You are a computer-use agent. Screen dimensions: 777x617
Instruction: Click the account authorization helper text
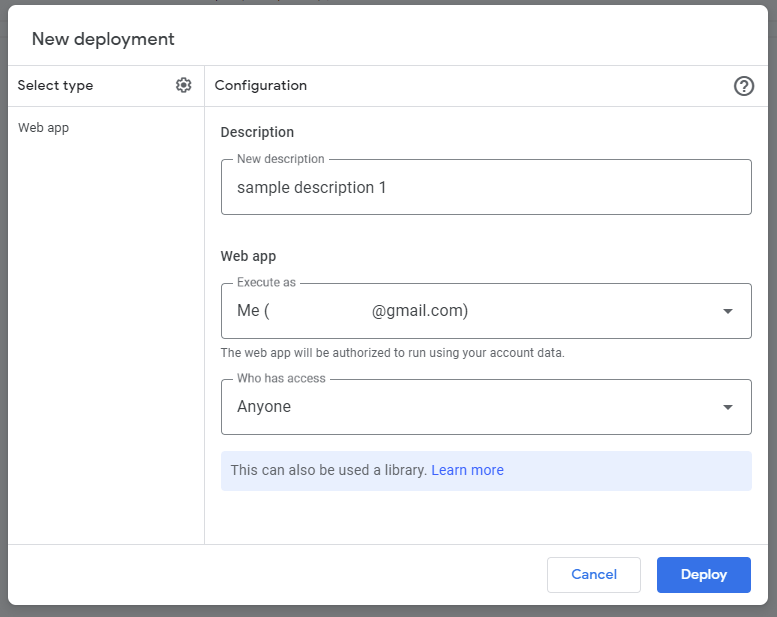[x=392, y=353]
